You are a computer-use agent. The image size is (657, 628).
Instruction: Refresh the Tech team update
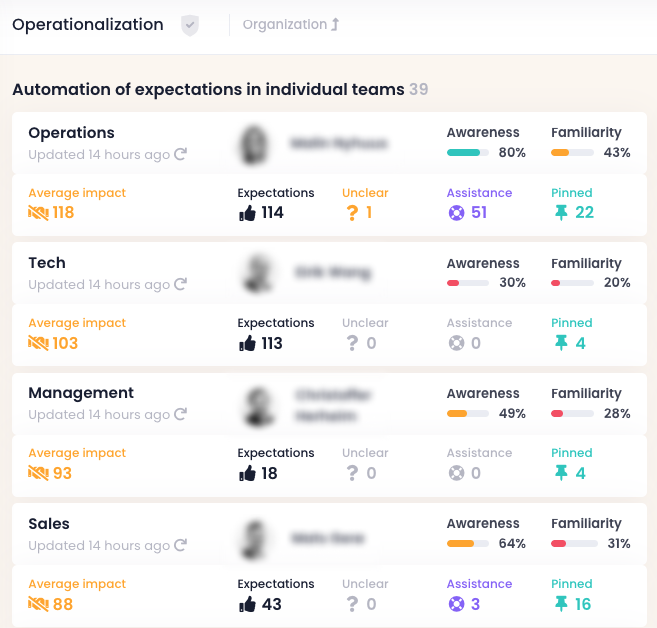pos(181,284)
